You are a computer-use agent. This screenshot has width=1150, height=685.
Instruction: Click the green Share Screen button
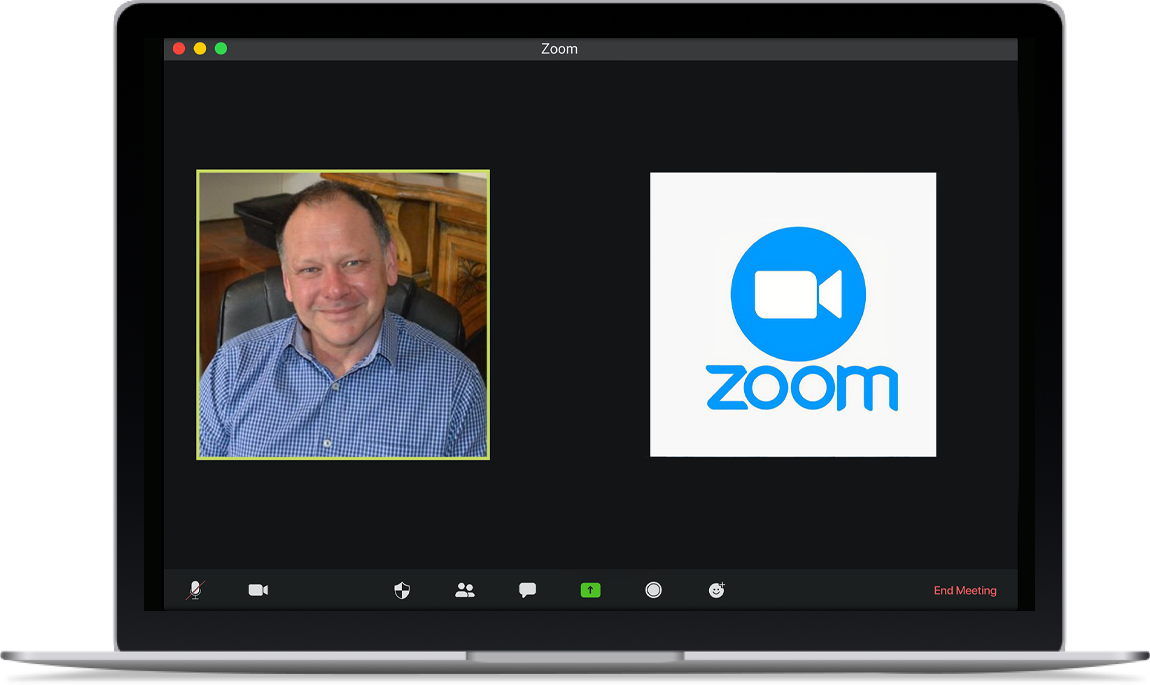tap(591, 590)
